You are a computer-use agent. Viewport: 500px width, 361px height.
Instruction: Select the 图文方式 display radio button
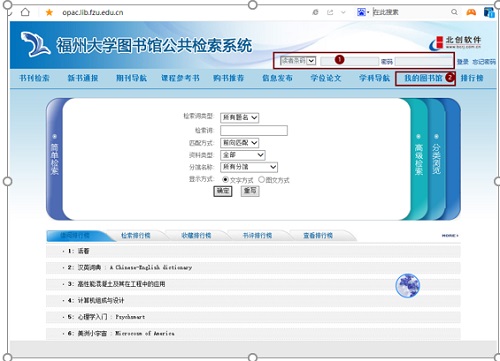point(261,180)
